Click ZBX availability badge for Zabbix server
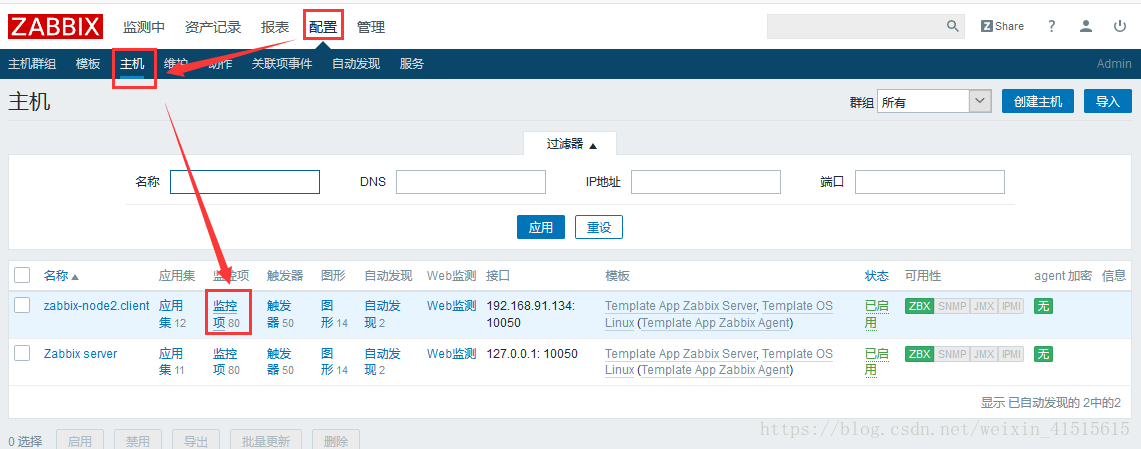 click(x=919, y=354)
